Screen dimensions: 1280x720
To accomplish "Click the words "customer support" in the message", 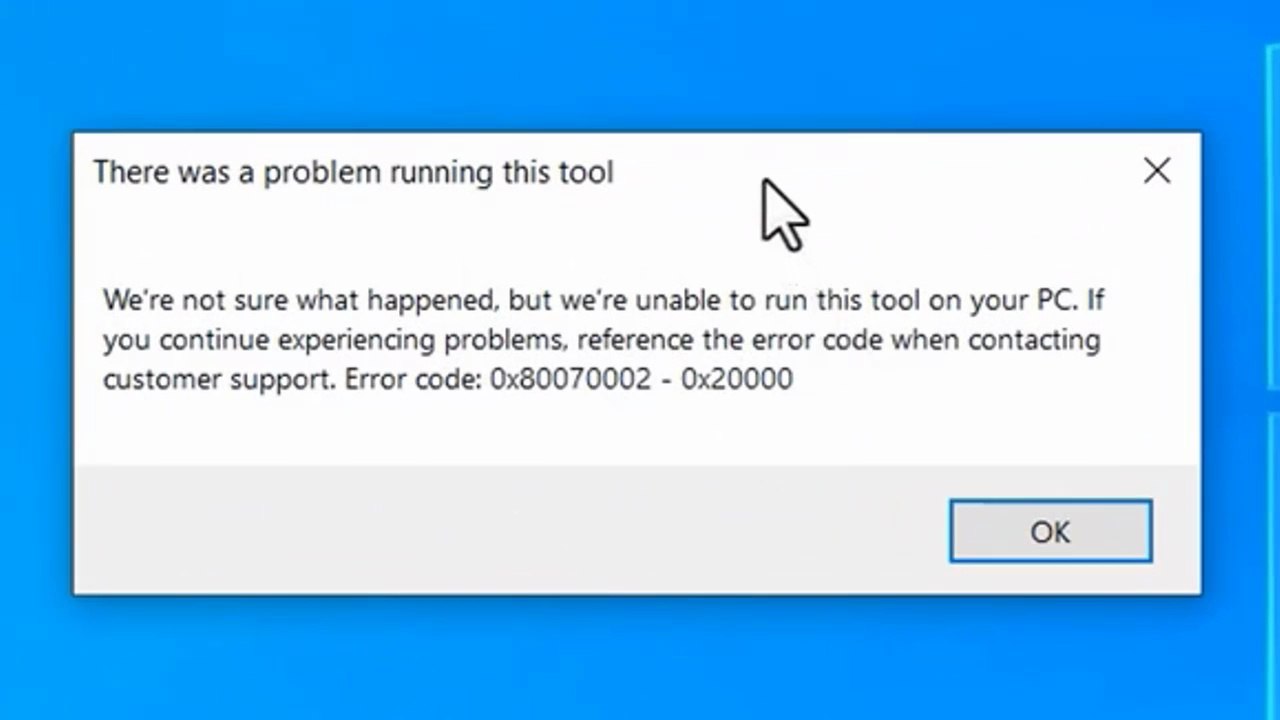I will click(218, 379).
